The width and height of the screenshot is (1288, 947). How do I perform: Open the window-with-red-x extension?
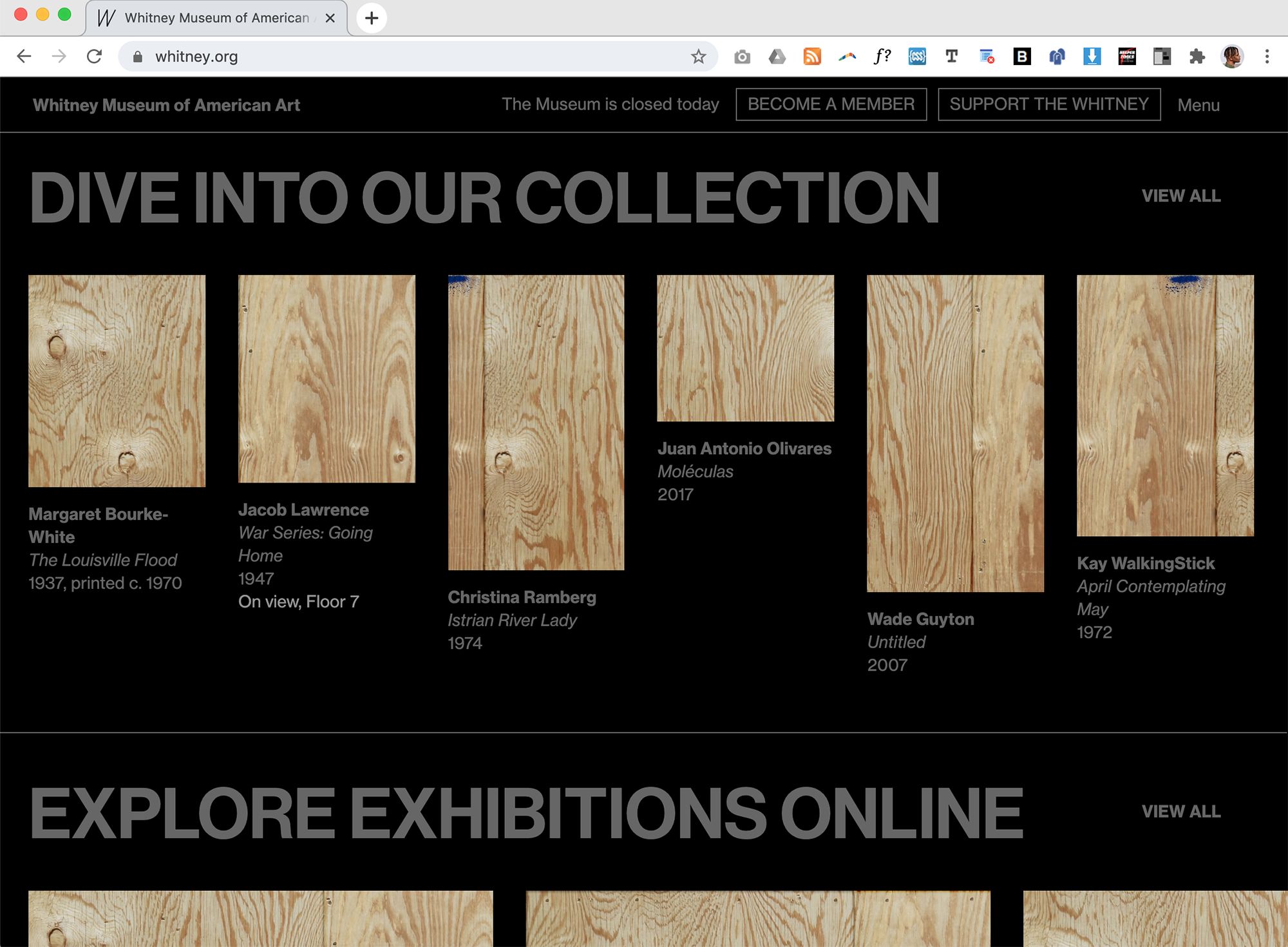987,57
